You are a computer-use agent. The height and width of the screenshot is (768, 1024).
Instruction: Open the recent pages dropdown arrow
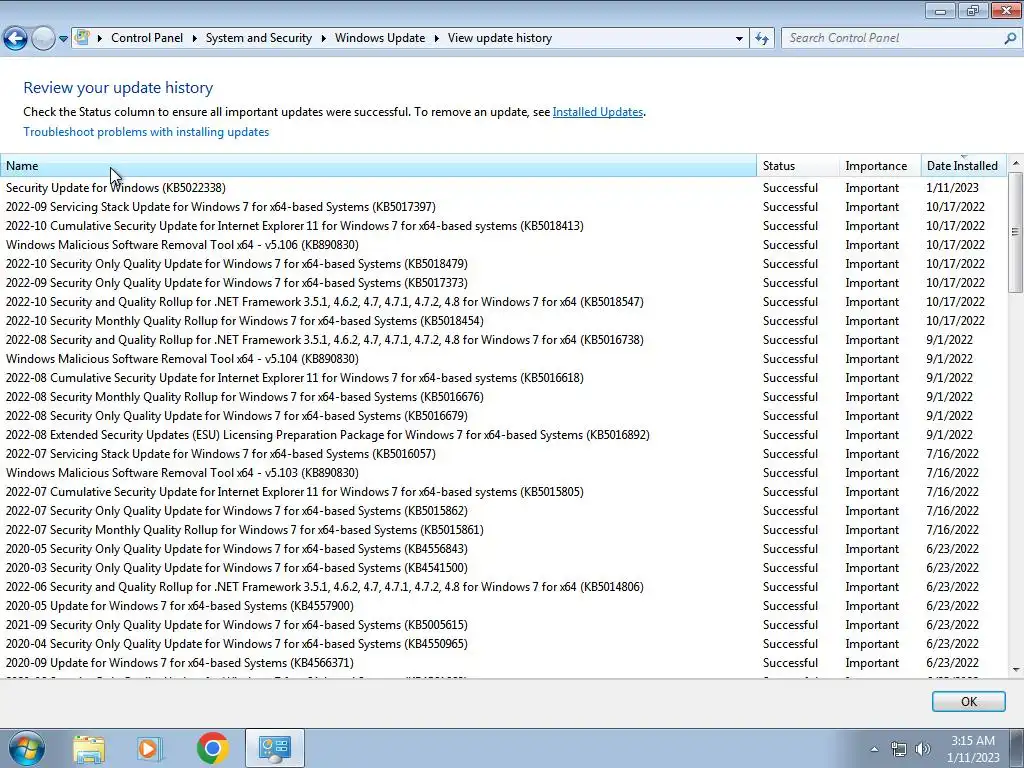63,39
